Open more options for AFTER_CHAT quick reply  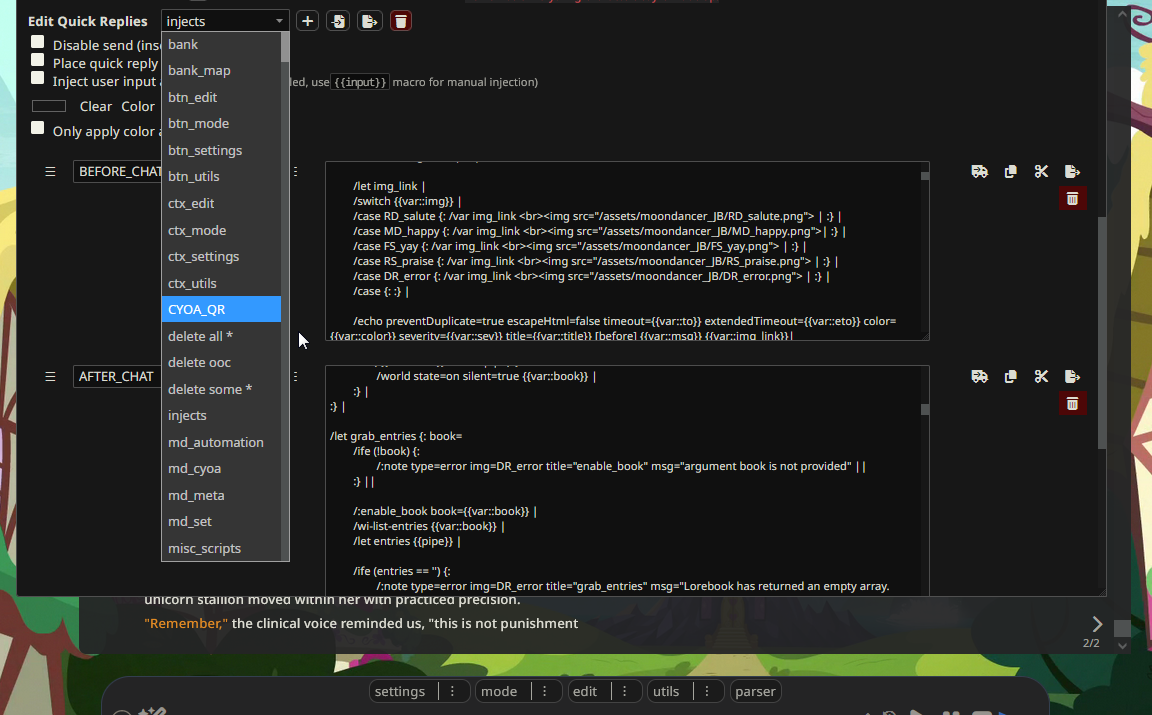coord(295,376)
